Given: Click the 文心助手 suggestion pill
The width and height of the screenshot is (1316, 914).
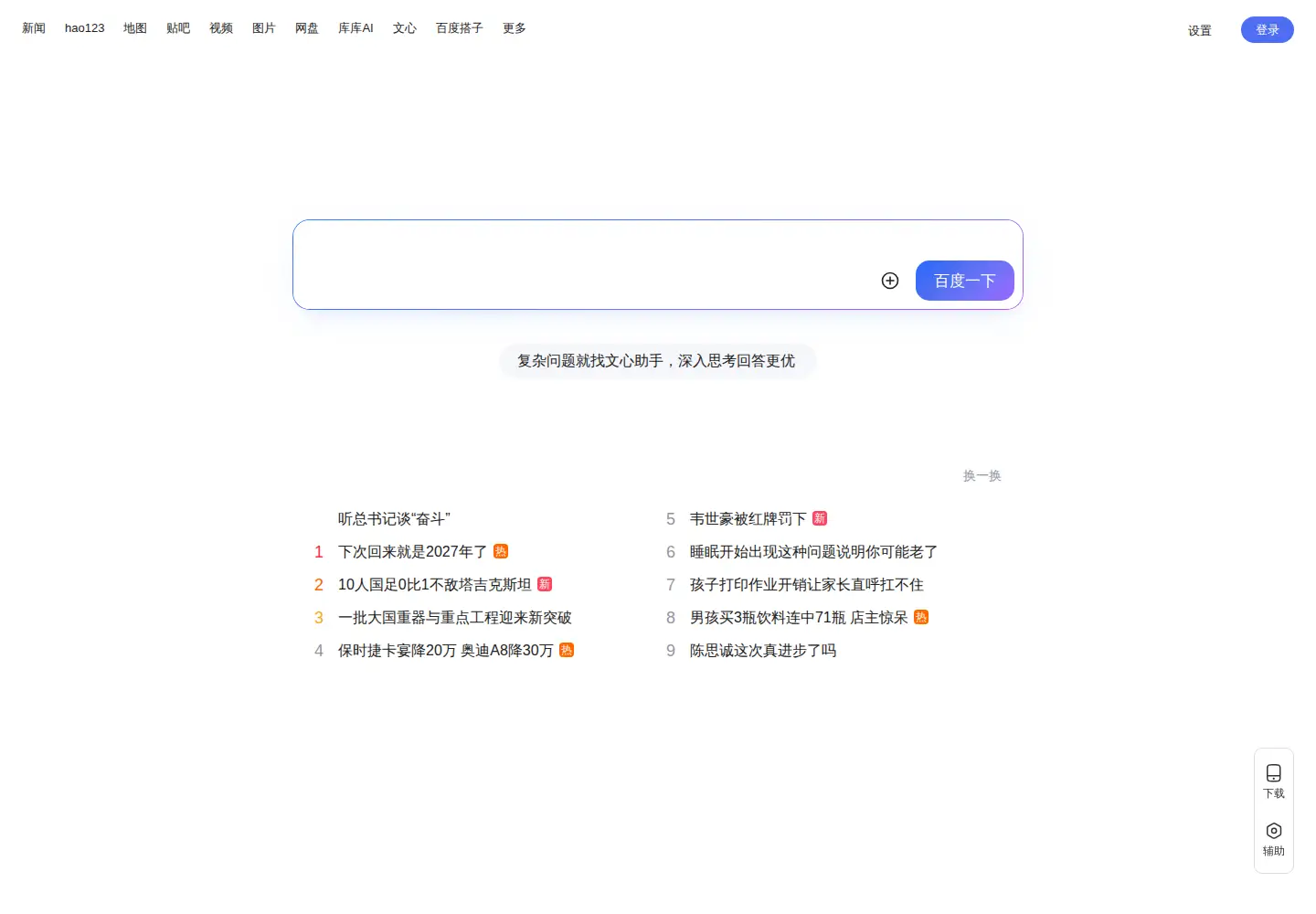Looking at the screenshot, I should (x=657, y=361).
